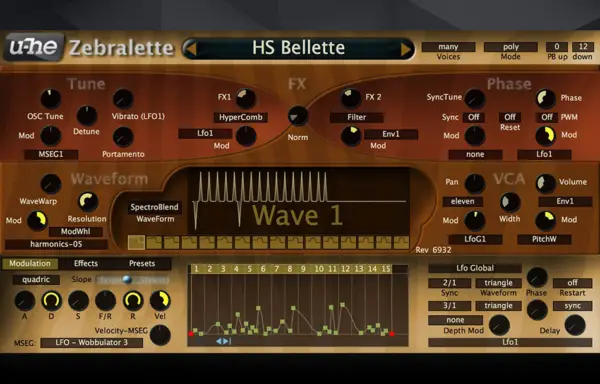Open the Filter FX2 type selector

click(x=357, y=117)
